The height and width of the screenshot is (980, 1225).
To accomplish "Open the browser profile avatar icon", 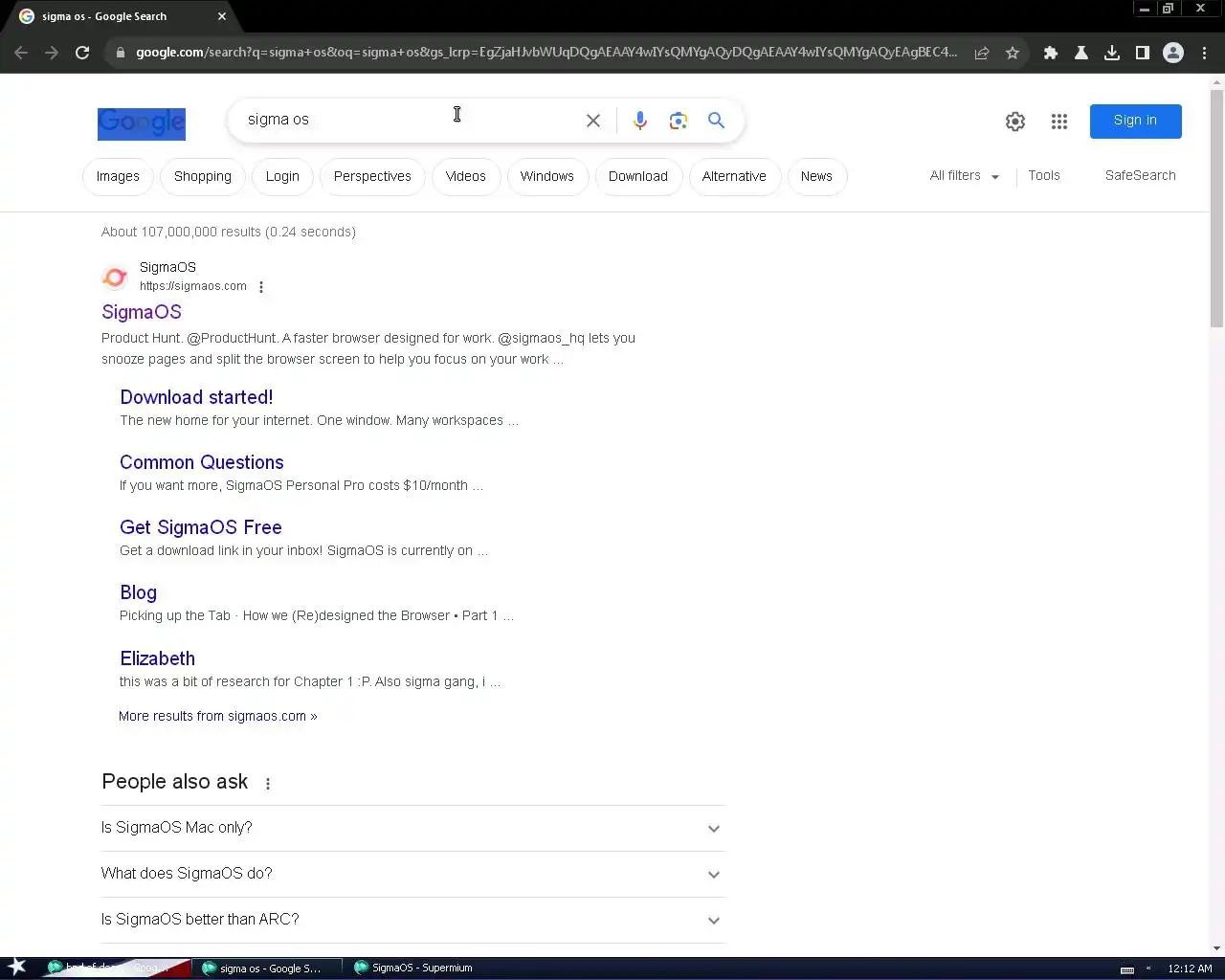I will (1173, 53).
